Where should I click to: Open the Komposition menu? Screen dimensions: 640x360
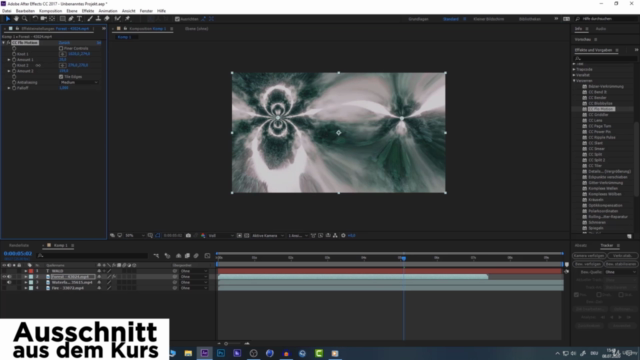pyautogui.click(x=50, y=11)
